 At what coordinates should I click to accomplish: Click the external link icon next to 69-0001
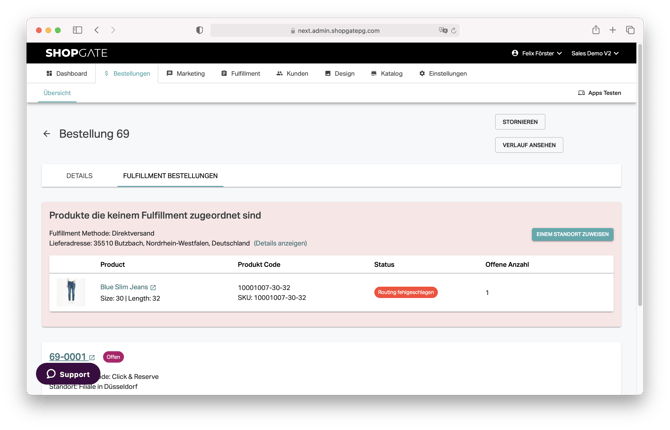(92, 357)
